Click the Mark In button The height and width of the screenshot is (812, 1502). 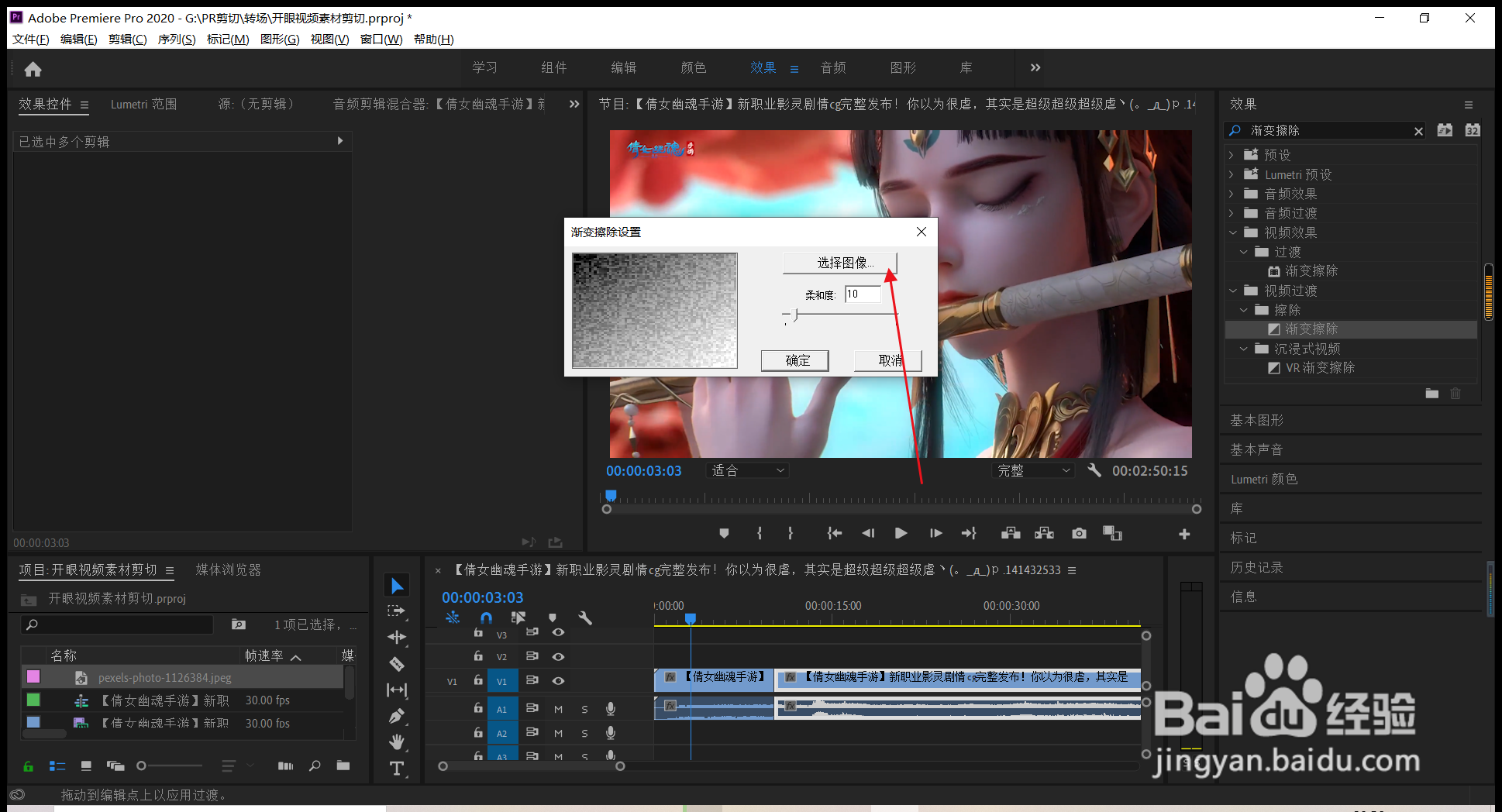pos(760,533)
